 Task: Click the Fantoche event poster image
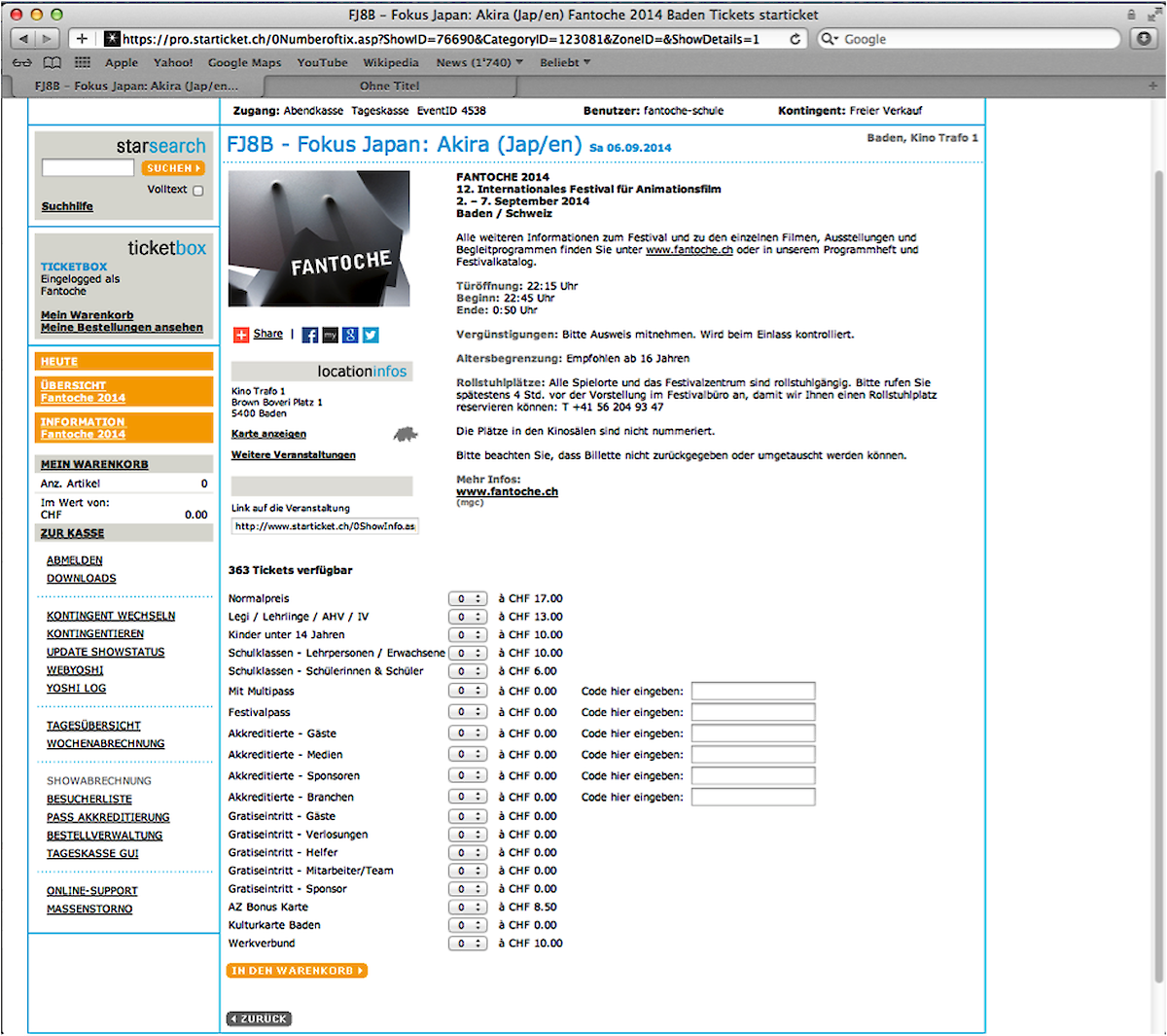(x=319, y=238)
